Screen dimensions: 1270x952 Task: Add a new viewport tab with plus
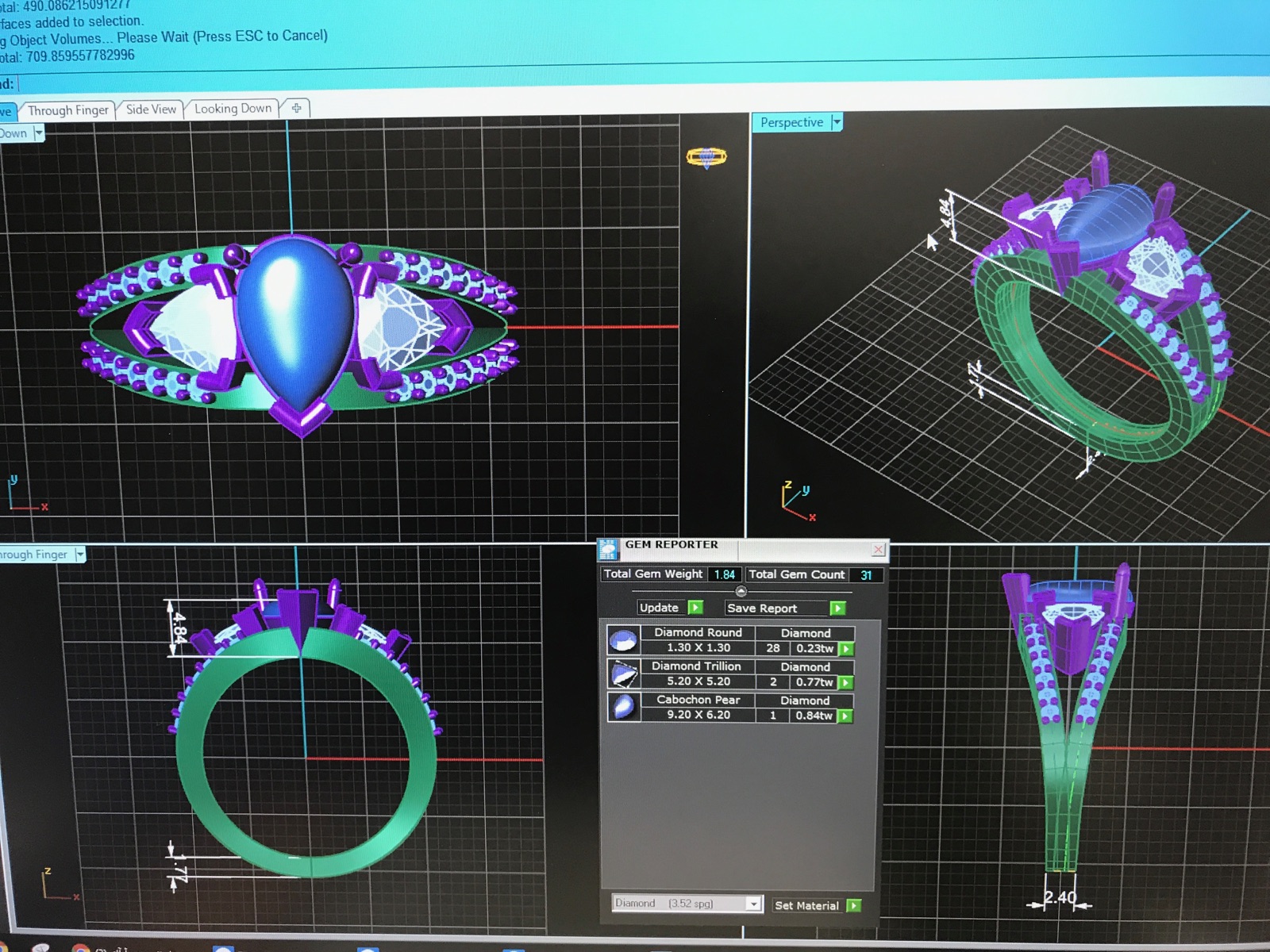point(297,108)
